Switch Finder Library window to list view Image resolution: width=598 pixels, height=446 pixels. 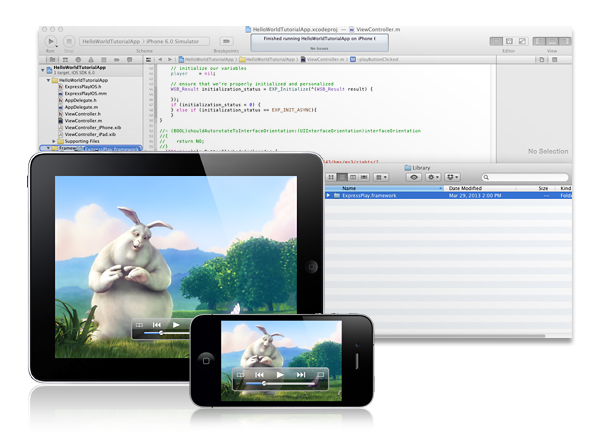342,177
